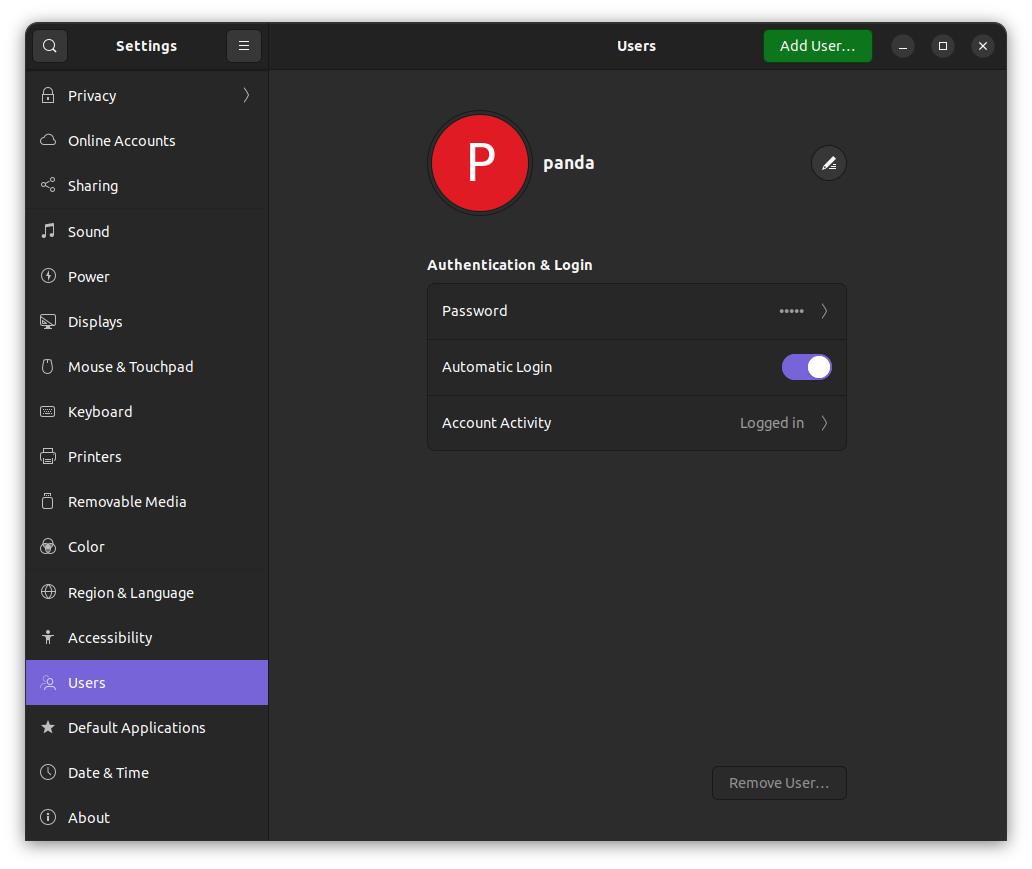Viewport: 1032px width, 869px height.
Task: Click the Sharing icon in sidebar
Action: 48,185
